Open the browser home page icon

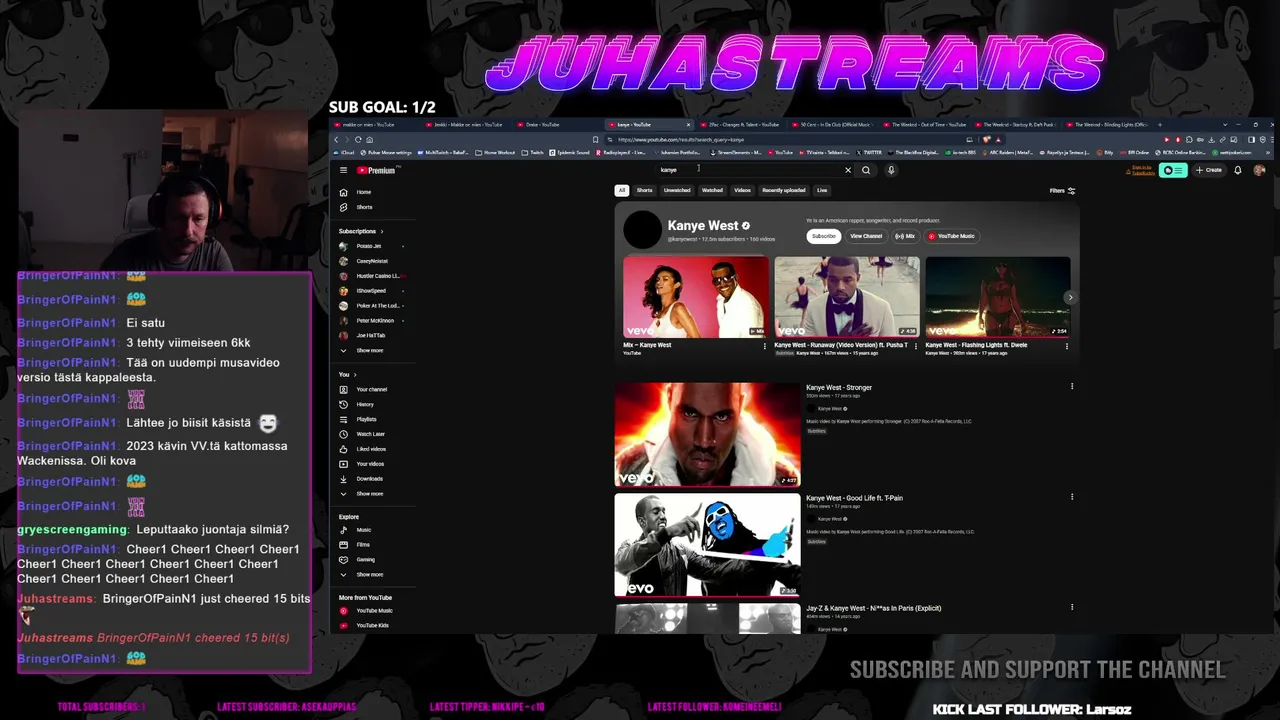pyautogui.click(x=370, y=139)
